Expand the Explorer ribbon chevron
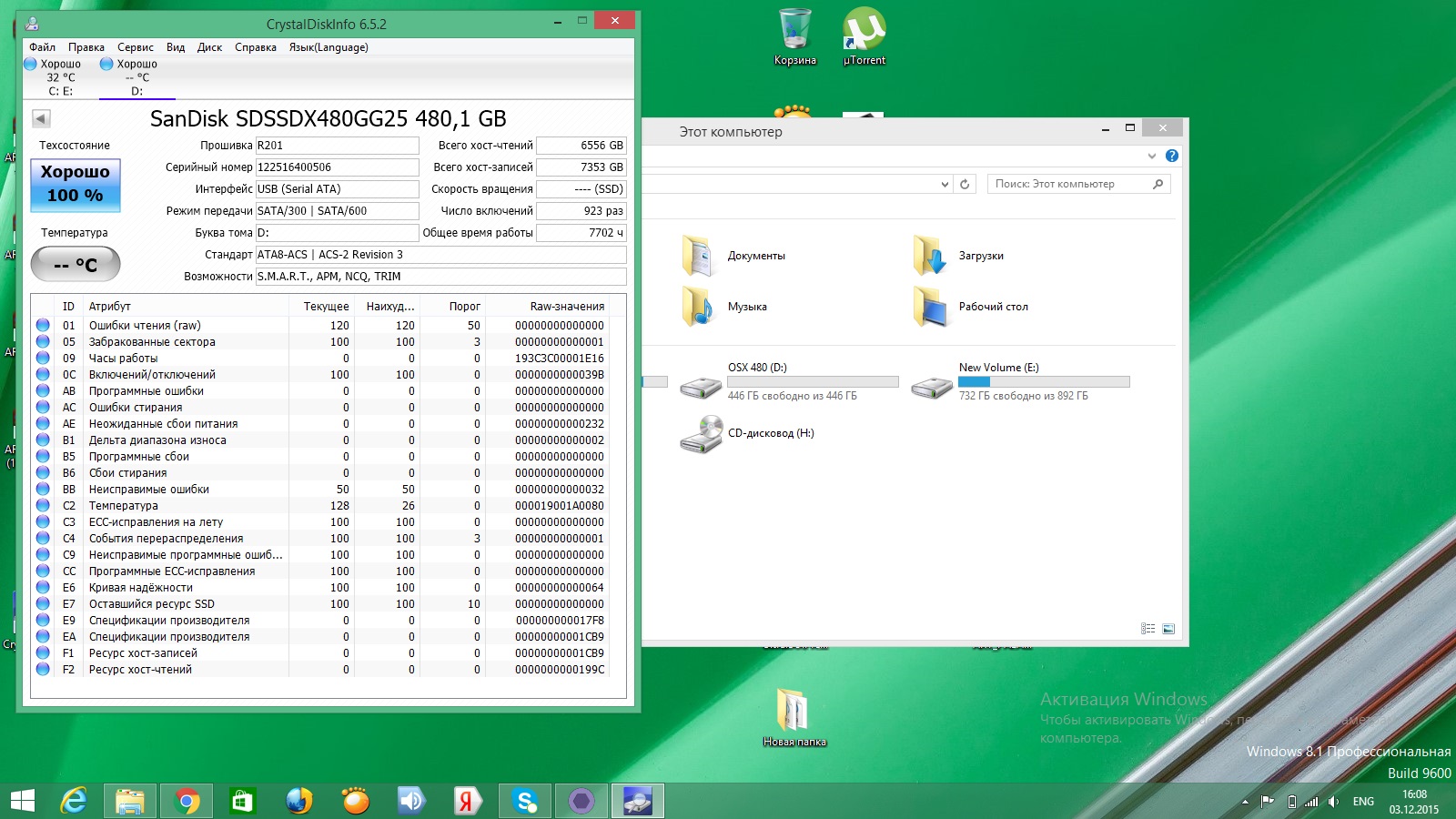The height and width of the screenshot is (819, 1456). pyautogui.click(x=1152, y=156)
